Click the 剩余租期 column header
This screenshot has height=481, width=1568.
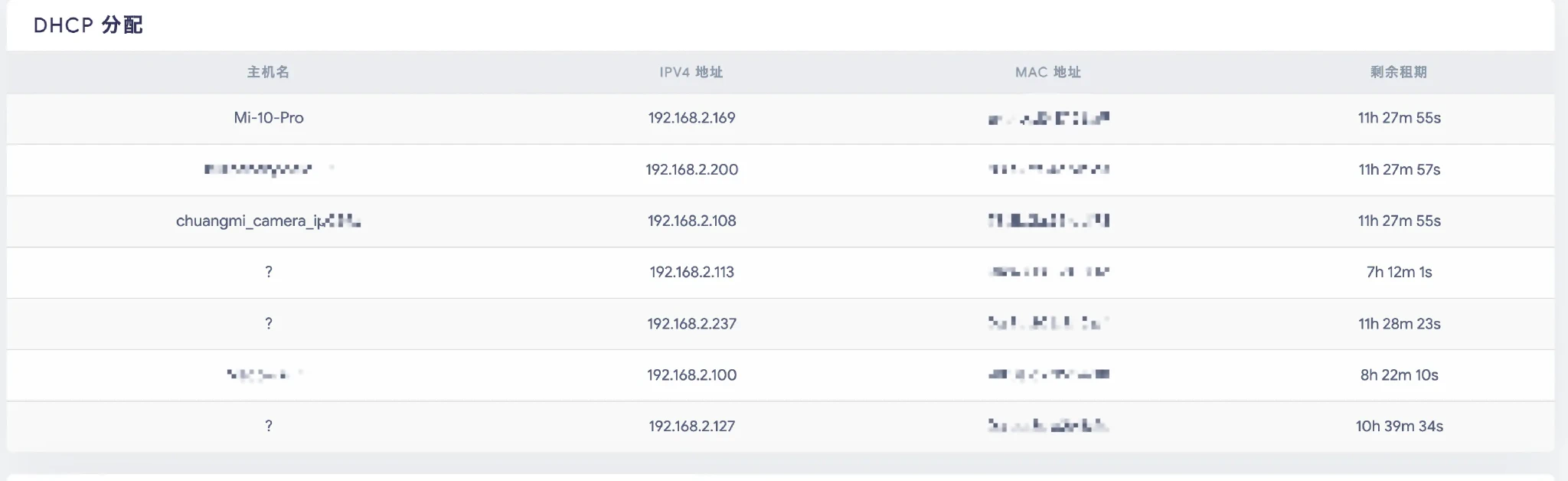pos(1399,72)
